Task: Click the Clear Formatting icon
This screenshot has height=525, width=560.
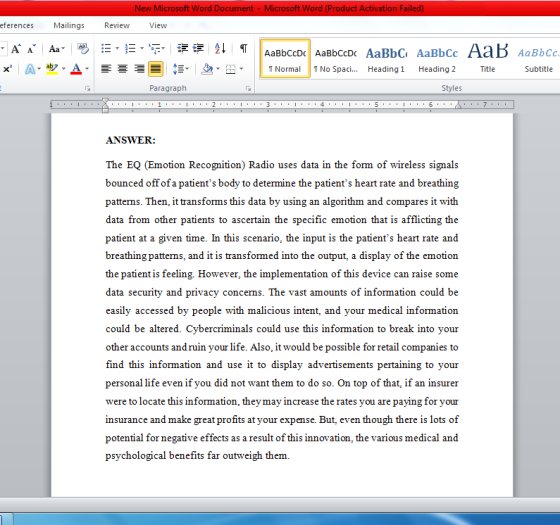Action: tap(83, 49)
